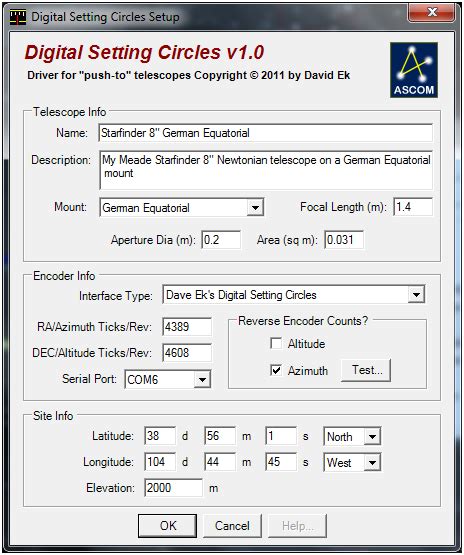Click the Longitude seconds field
The height and width of the screenshot is (555, 464).
(281, 462)
